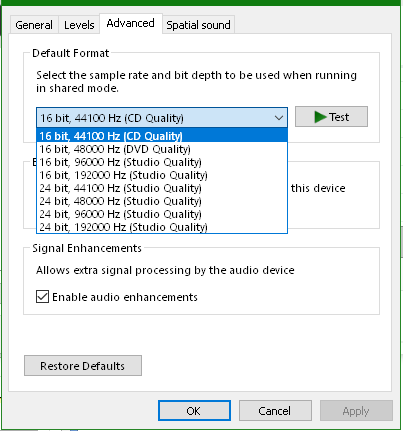Pick 24 bit, 44100 Hz (Studio Quality)

162,188
